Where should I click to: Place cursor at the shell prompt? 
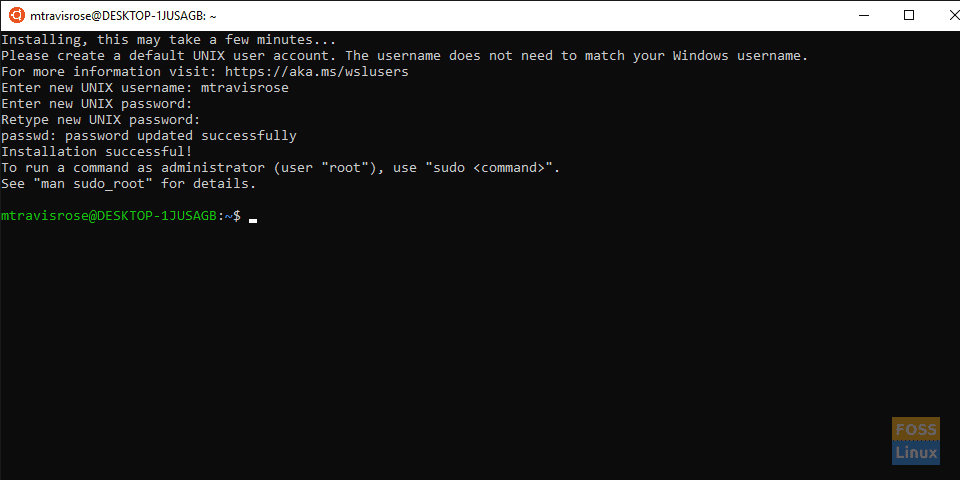tap(253, 217)
